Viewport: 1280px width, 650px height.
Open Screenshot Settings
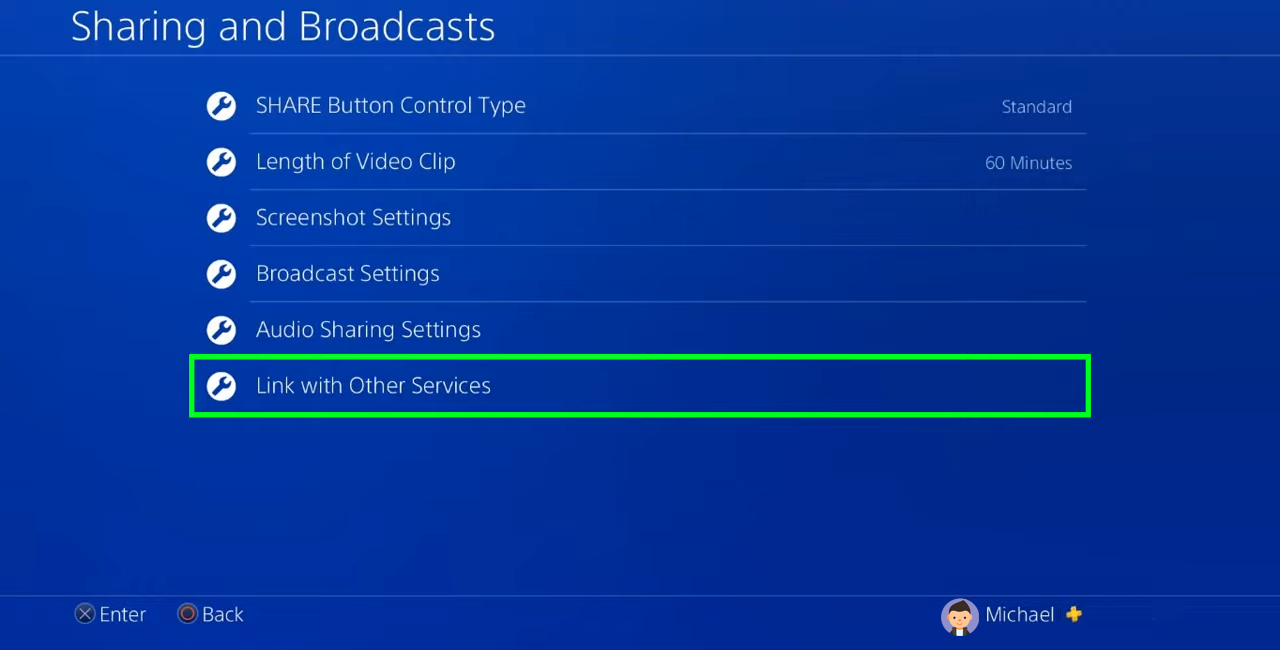(x=640, y=218)
